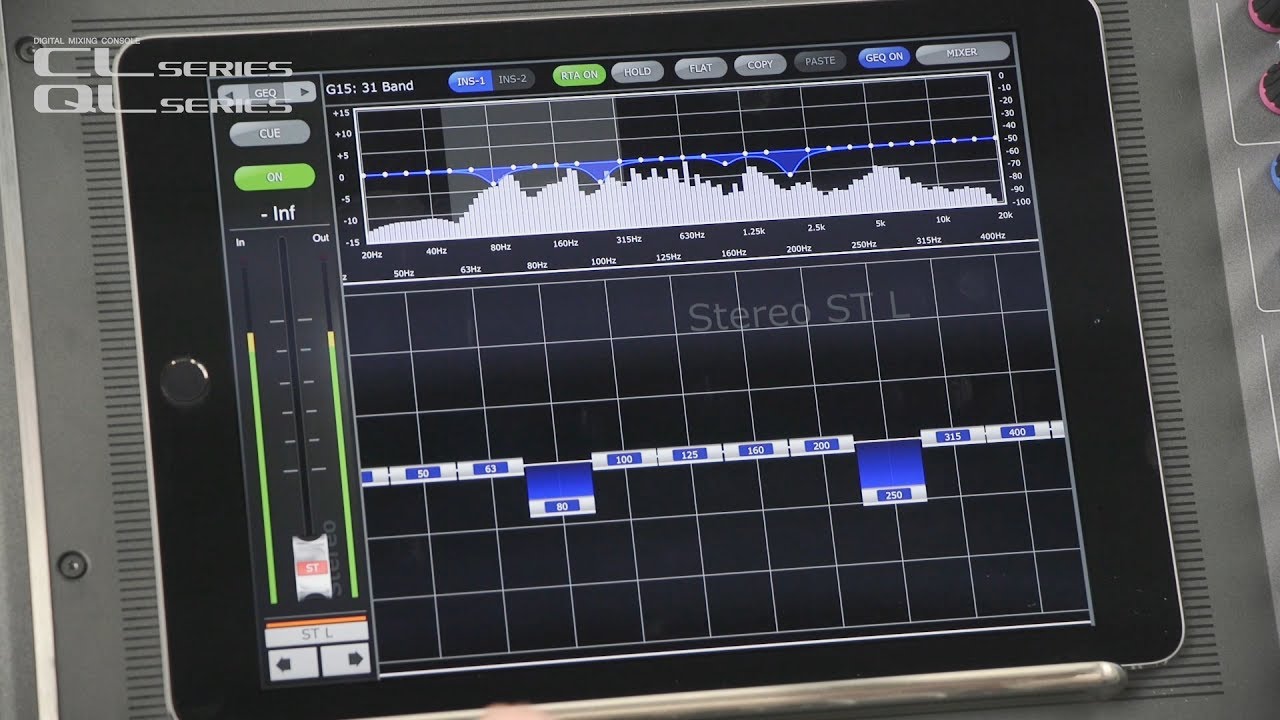The height and width of the screenshot is (720, 1280).
Task: Click the G15: 31 Band title
Action: click(370, 87)
